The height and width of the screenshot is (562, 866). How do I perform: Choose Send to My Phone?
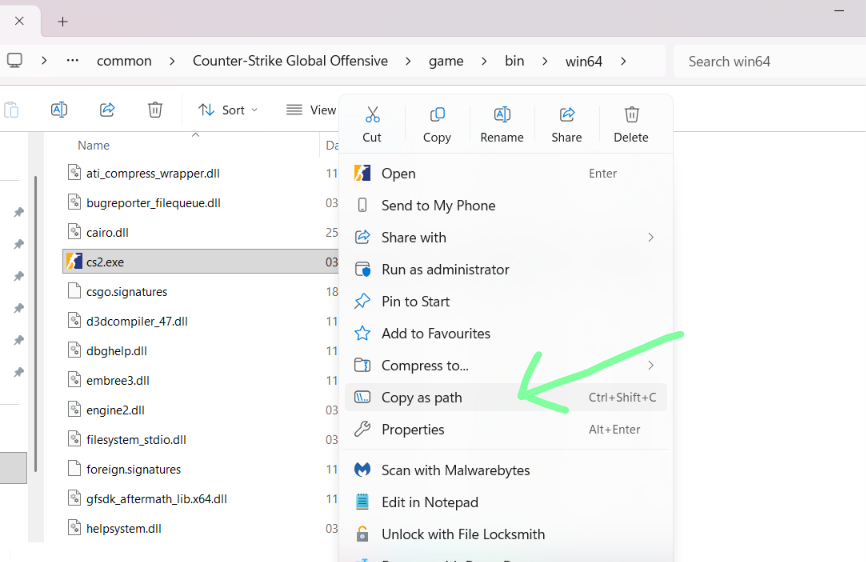click(x=505, y=205)
